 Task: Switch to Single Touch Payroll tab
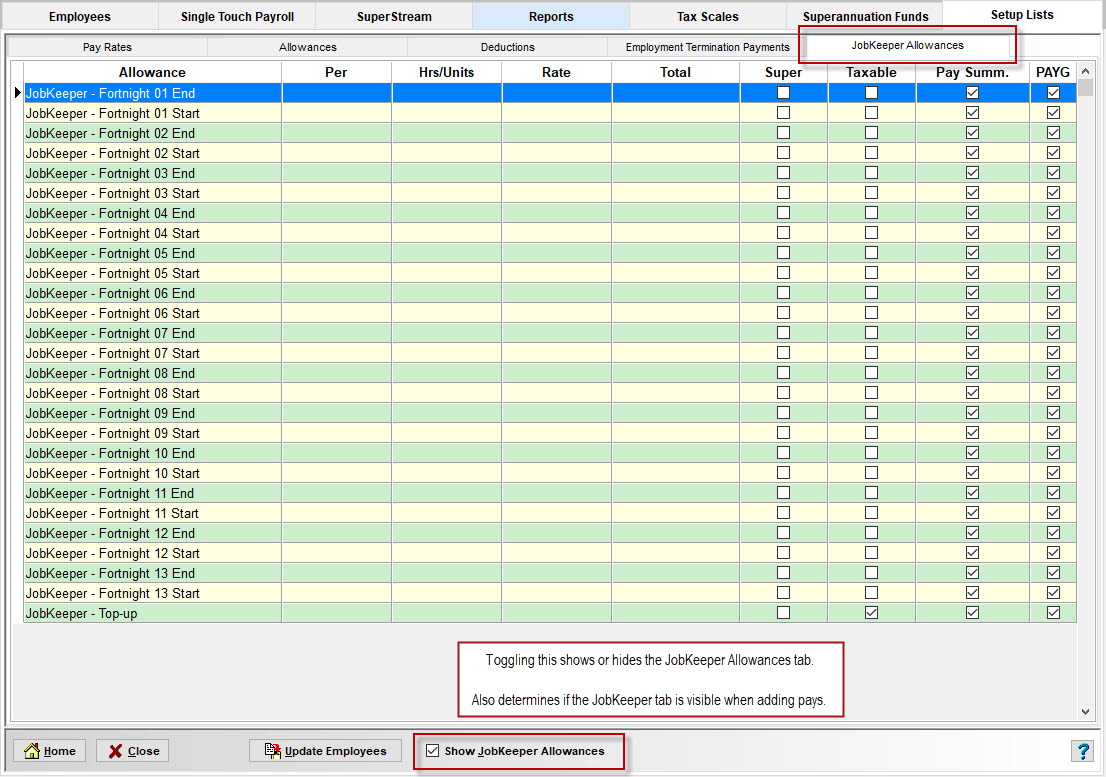click(237, 16)
